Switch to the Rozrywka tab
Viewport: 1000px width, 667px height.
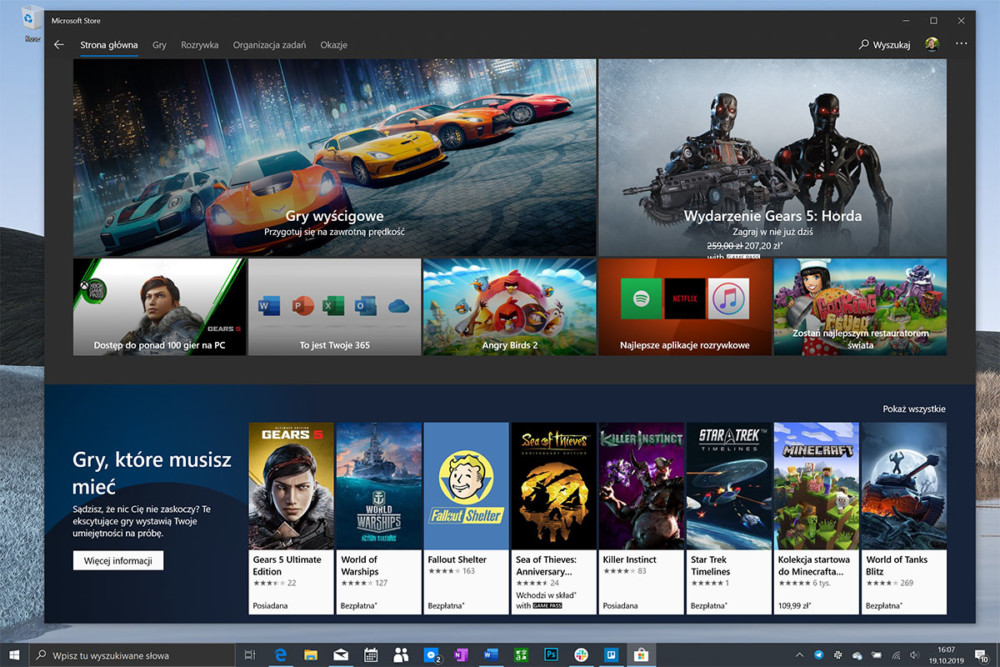click(200, 45)
